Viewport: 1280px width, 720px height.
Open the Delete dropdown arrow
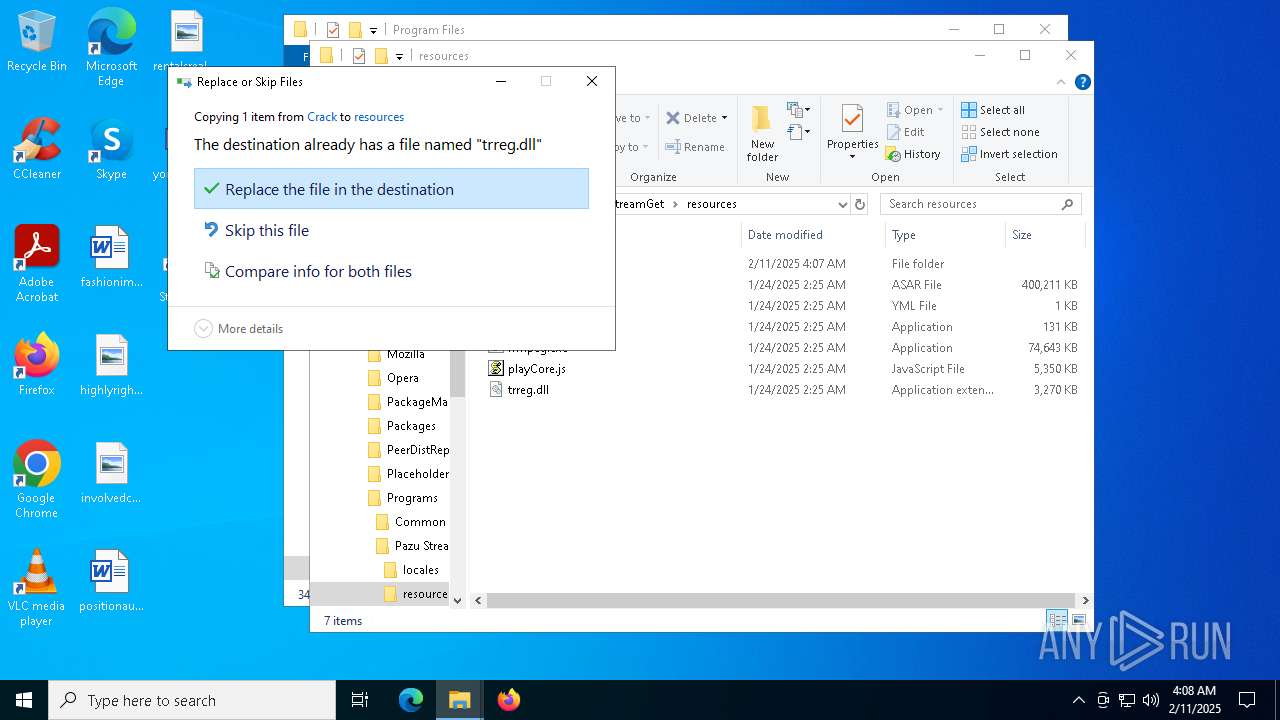tap(724, 118)
